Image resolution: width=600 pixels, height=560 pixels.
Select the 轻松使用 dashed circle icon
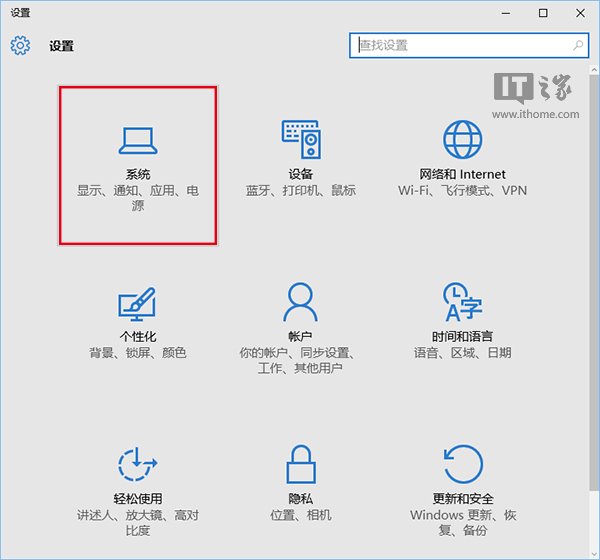pyautogui.click(x=138, y=465)
